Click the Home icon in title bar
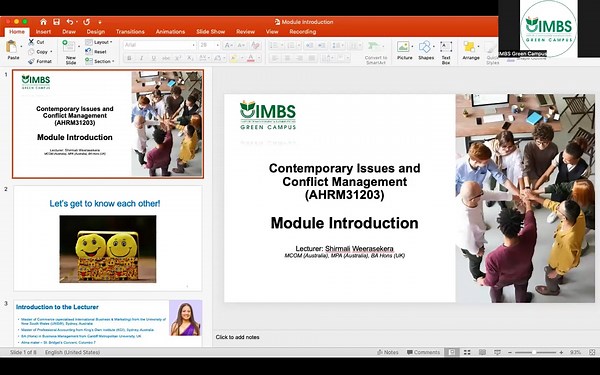Viewport: 600px width, 375px height. [43, 22]
